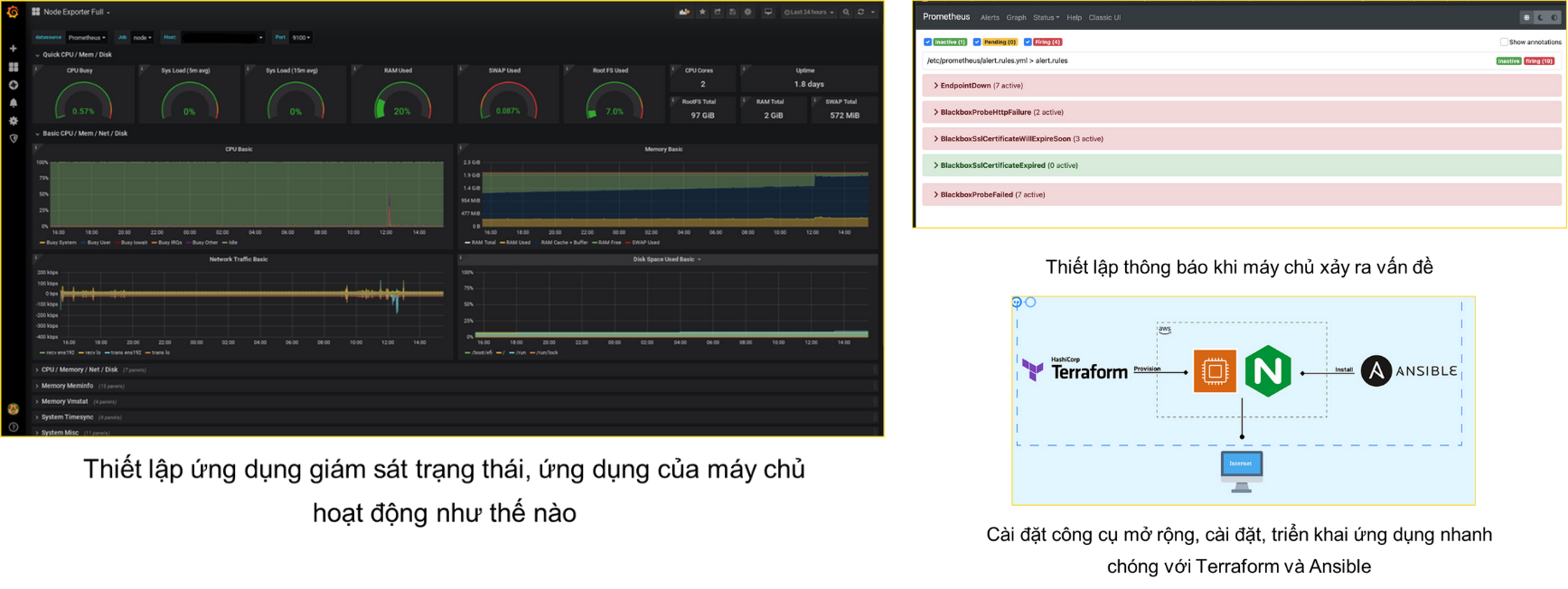Click the Grafana alerting bell icon
Screen dimensions: 1568x589
pyautogui.click(x=14, y=103)
